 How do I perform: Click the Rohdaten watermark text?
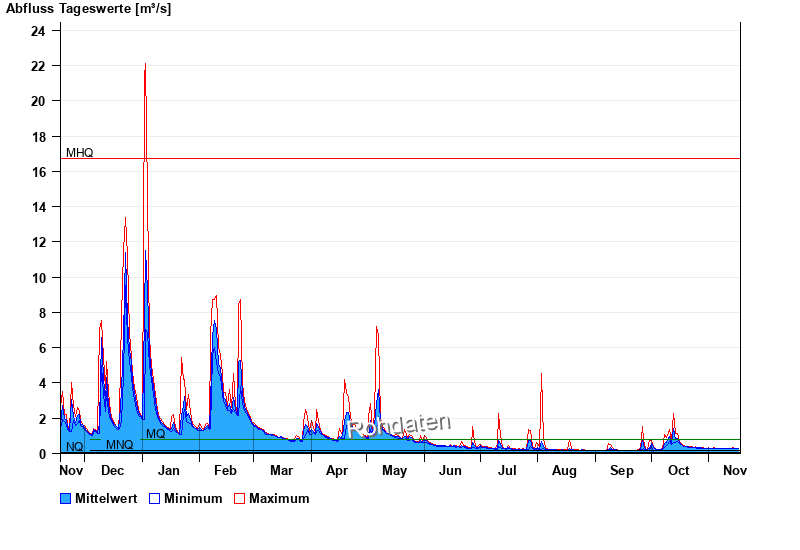click(x=400, y=426)
